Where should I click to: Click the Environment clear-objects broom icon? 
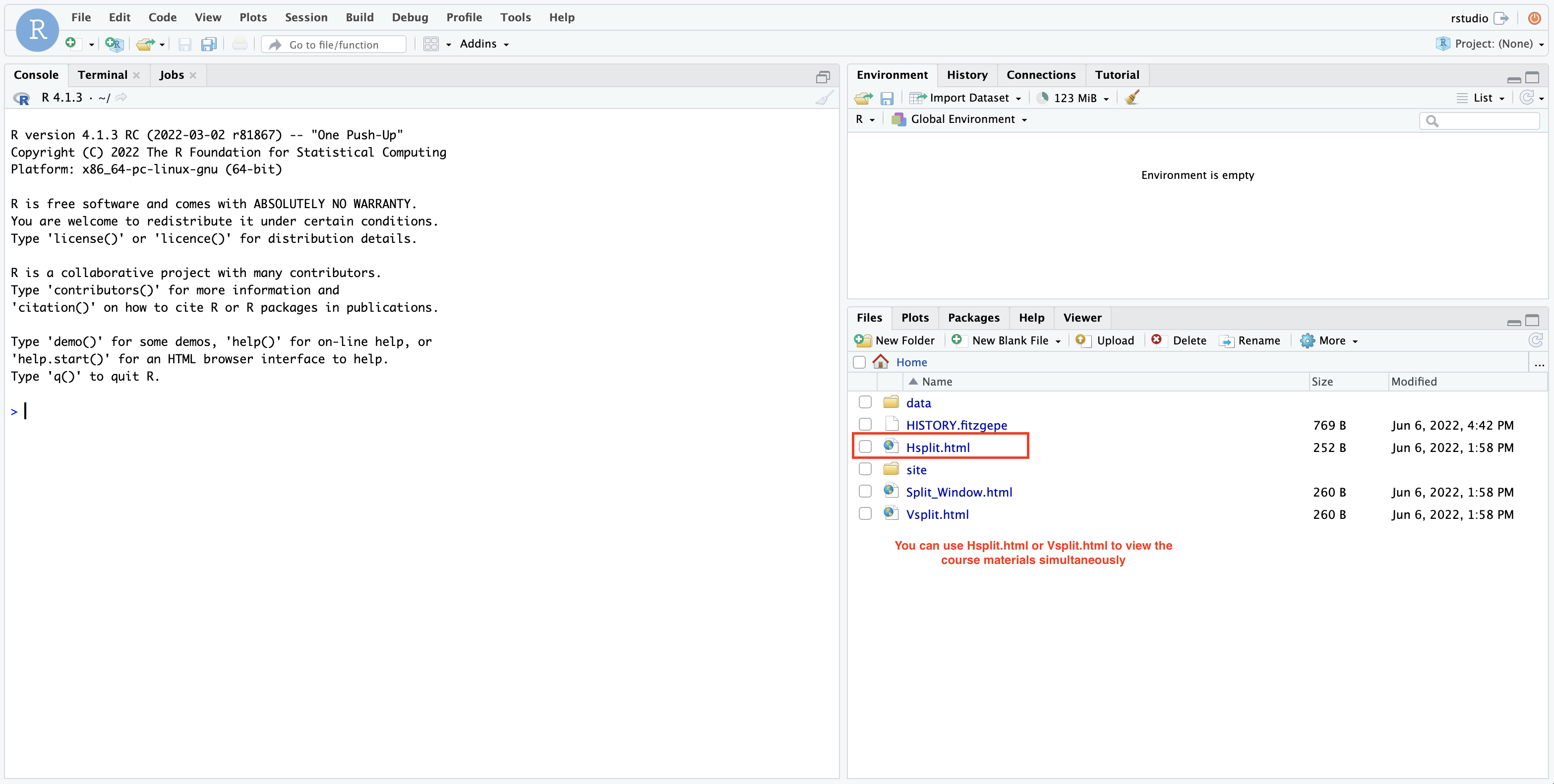[x=1132, y=98]
